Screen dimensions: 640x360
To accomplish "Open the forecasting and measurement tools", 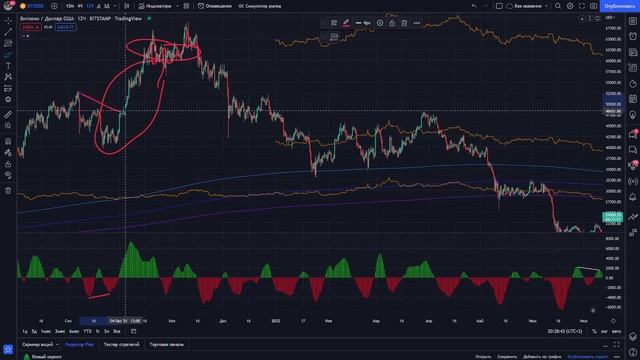I will point(8,88).
